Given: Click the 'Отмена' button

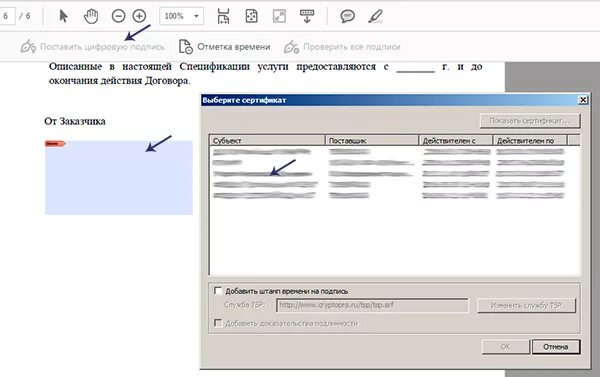Looking at the screenshot, I should pyautogui.click(x=556, y=347).
